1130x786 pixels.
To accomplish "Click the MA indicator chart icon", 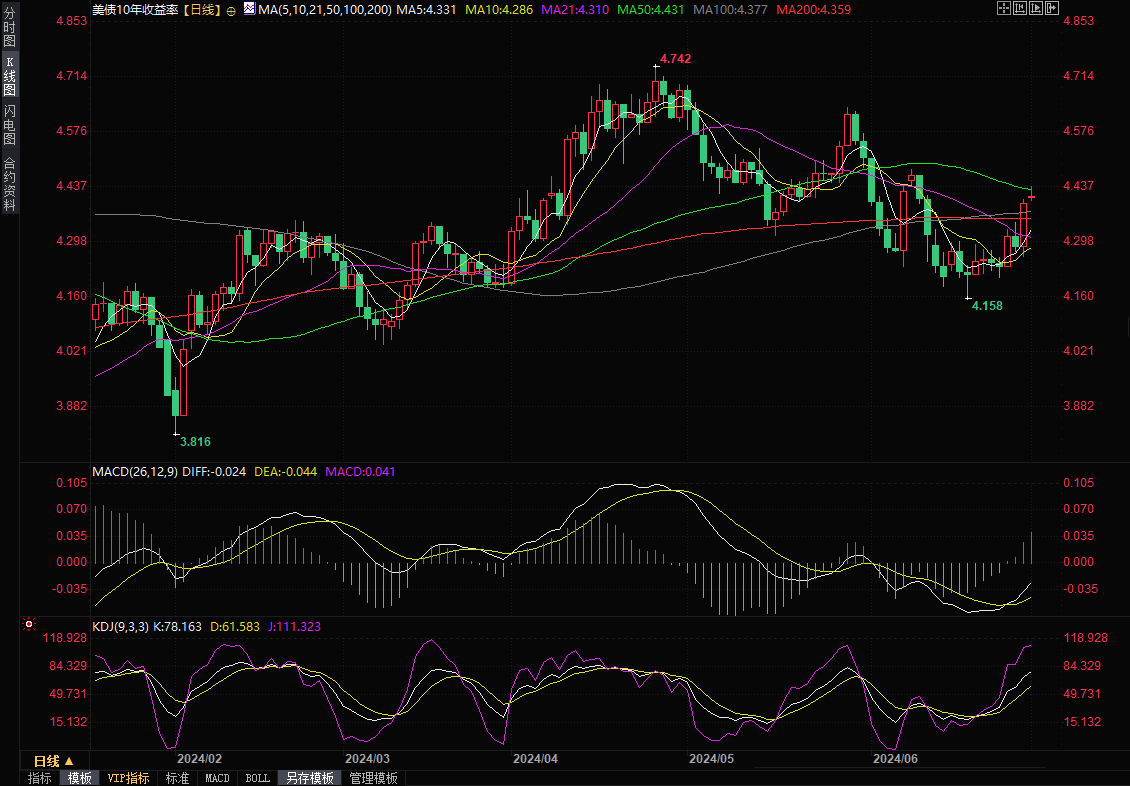I will [249, 9].
